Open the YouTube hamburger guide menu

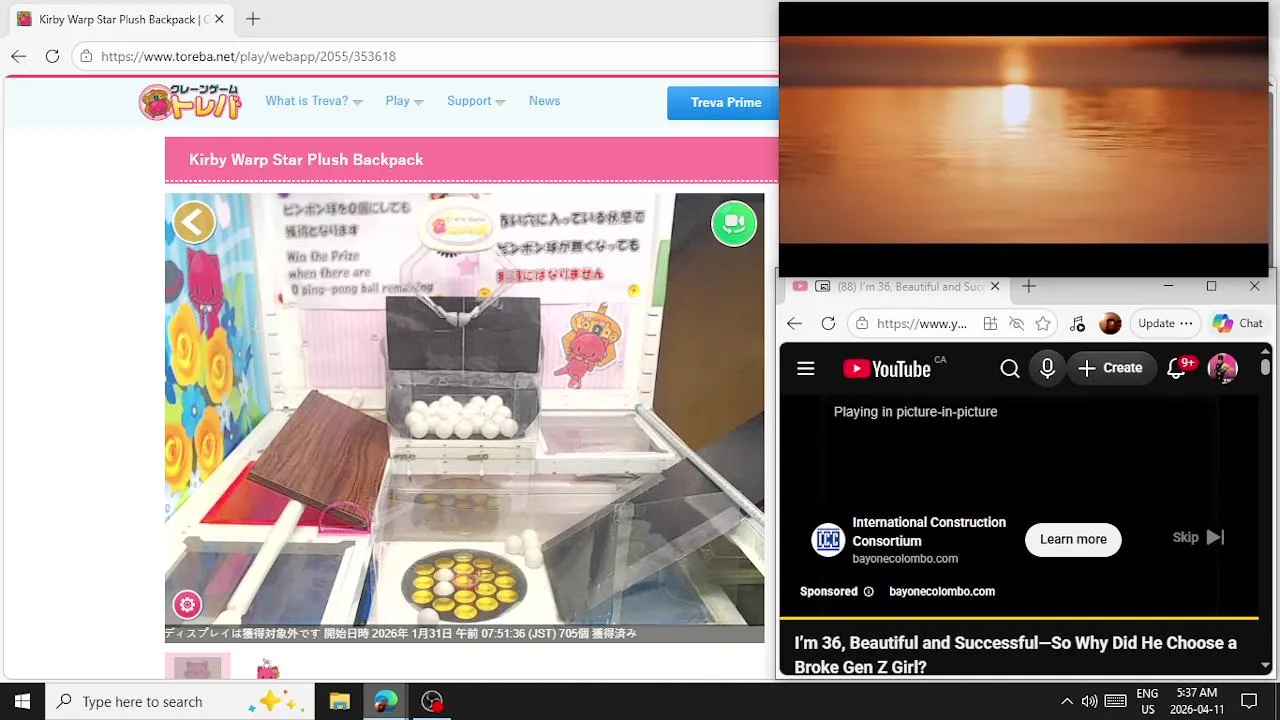[806, 369]
